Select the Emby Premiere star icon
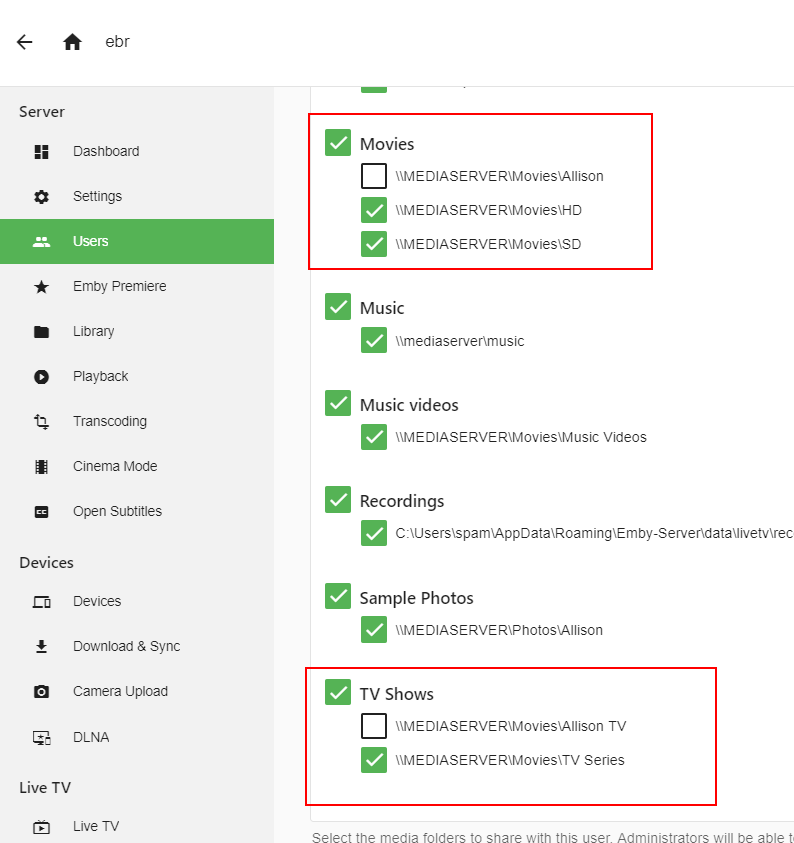This screenshot has height=843, width=794. [41, 287]
